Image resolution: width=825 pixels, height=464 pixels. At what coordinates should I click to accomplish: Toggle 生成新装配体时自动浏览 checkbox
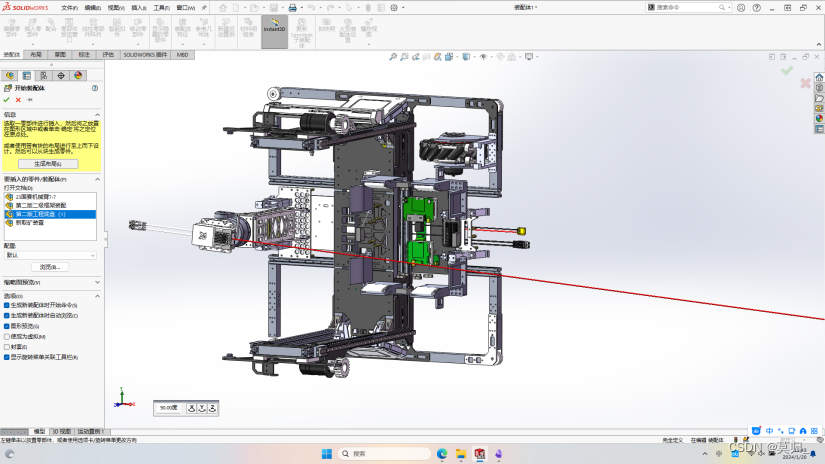click(7, 316)
